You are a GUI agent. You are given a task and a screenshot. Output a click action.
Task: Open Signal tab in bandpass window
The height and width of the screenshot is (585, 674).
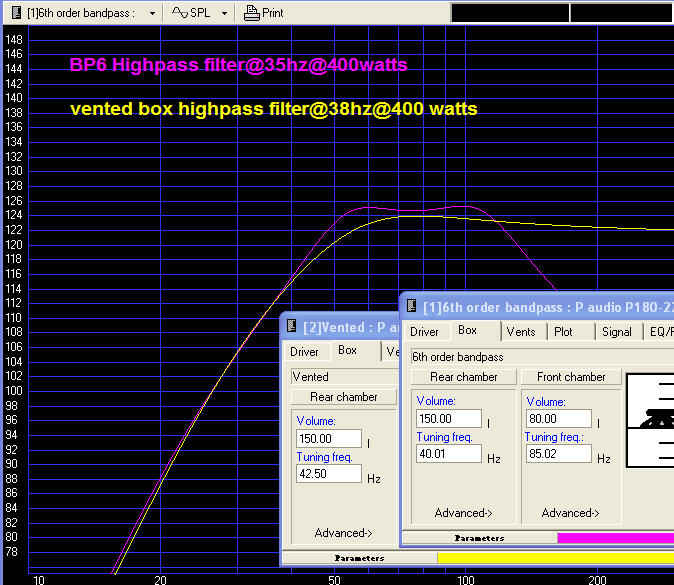point(616,332)
